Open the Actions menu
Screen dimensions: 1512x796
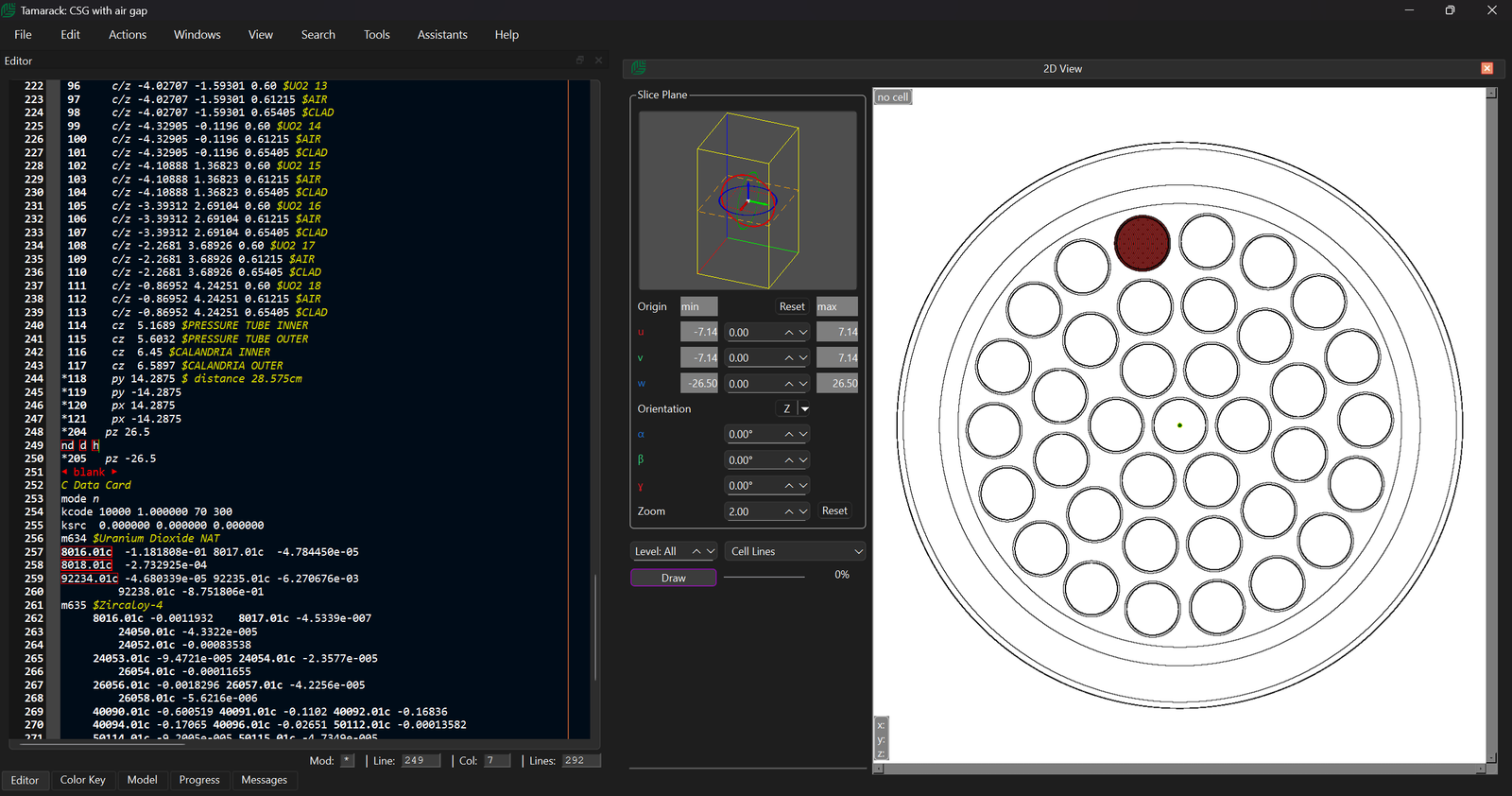click(x=128, y=35)
